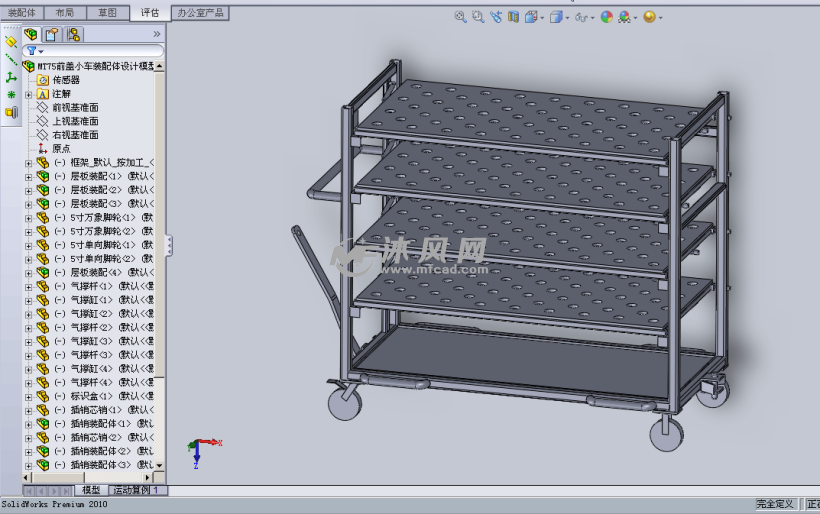
Task: Expand the 标识盒<1> component node
Action: click(29, 396)
